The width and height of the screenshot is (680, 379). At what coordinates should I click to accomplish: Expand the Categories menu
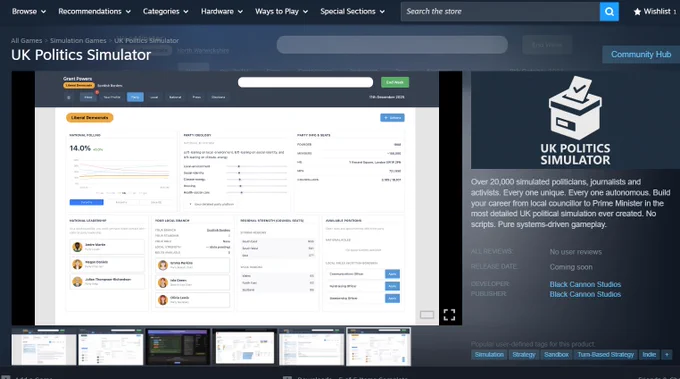[x=166, y=11]
